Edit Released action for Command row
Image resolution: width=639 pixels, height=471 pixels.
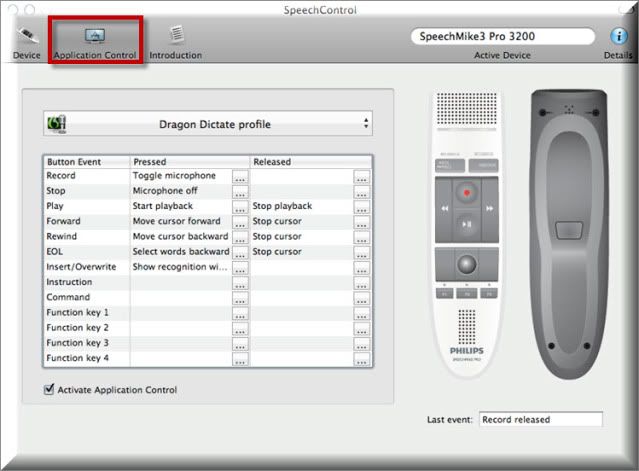click(361, 298)
